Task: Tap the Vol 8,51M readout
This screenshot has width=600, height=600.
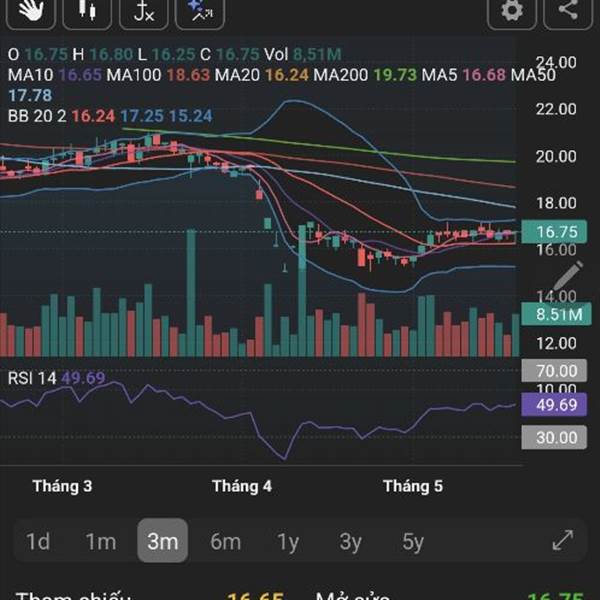Action: [x=303, y=54]
